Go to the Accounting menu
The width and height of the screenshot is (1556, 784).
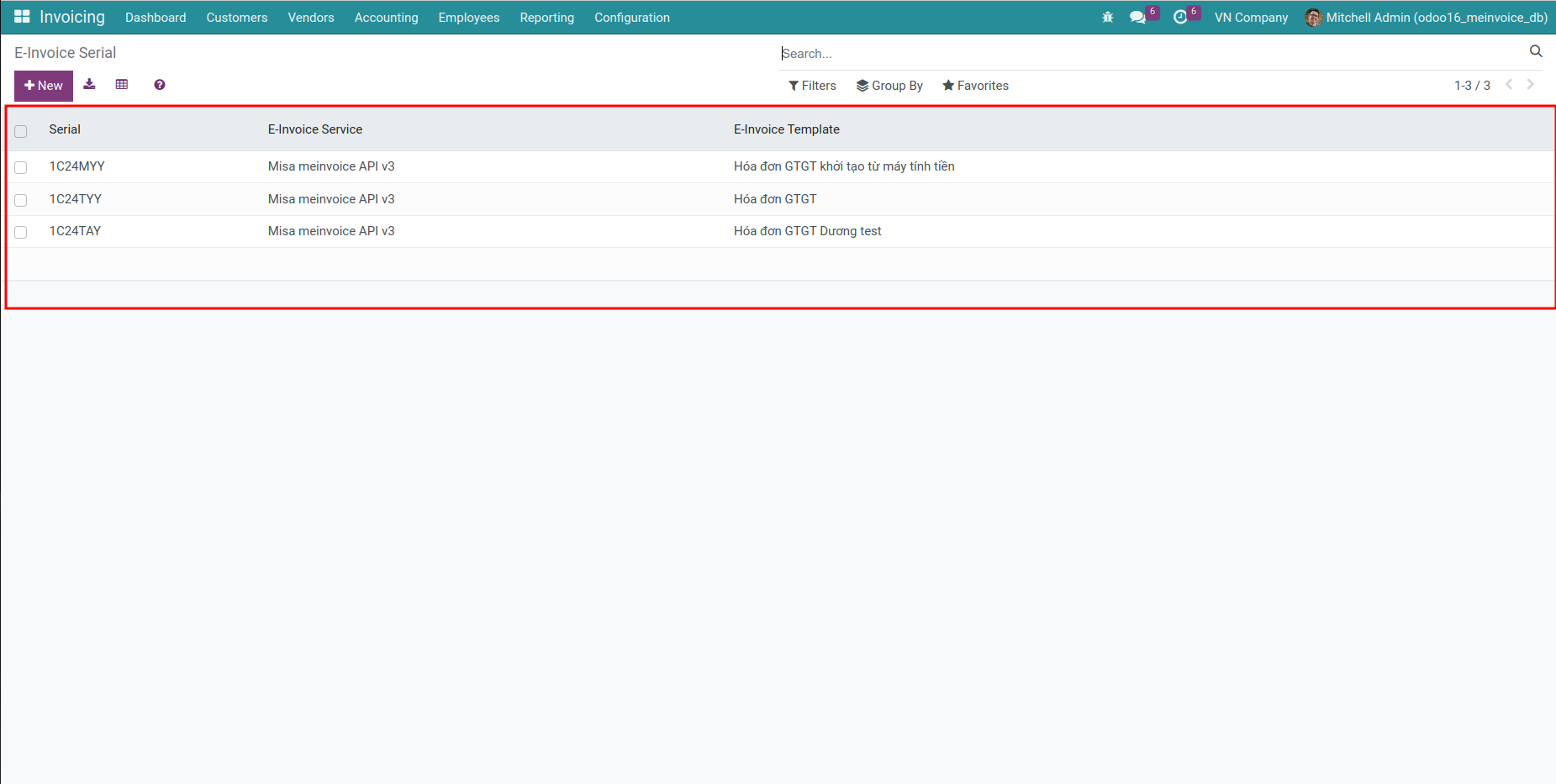pyautogui.click(x=386, y=17)
